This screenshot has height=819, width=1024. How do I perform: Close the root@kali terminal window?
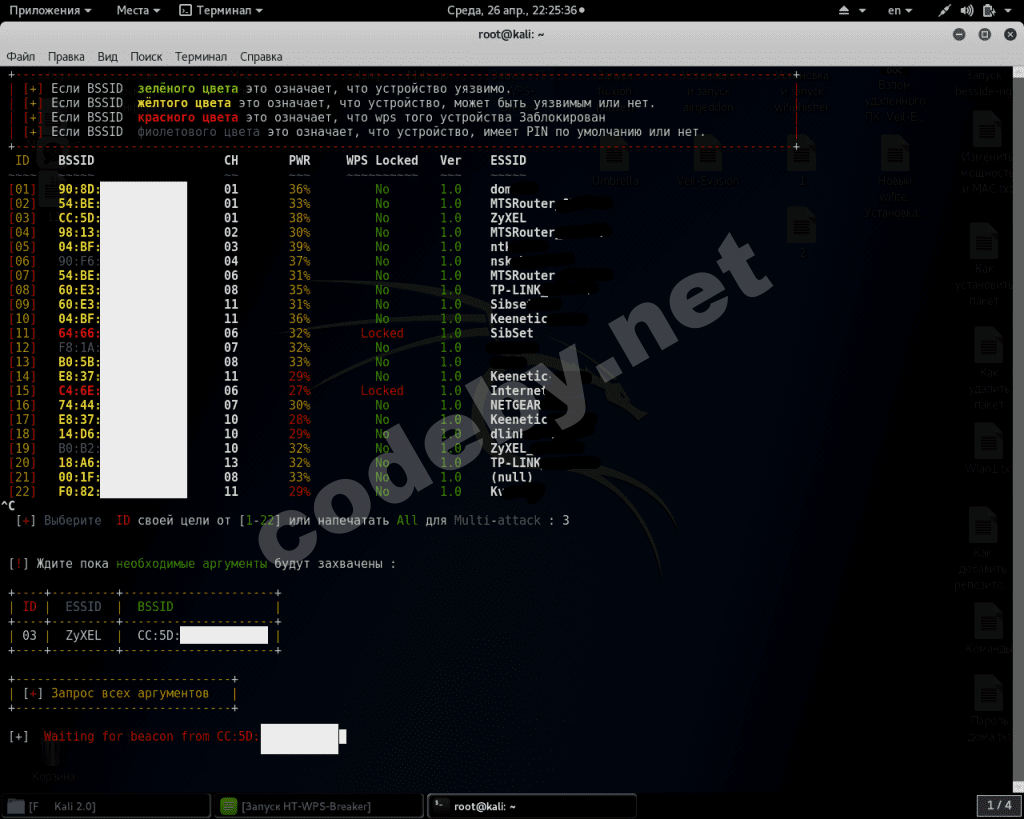(1010, 35)
